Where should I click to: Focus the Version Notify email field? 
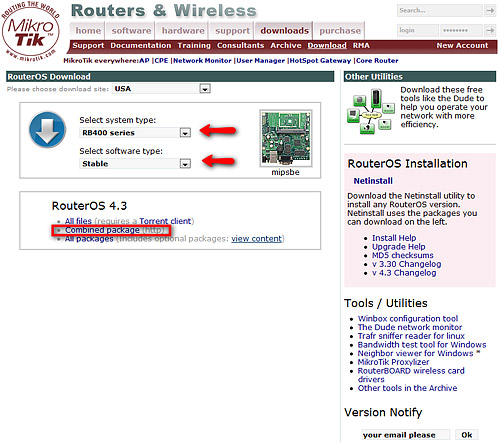point(406,435)
